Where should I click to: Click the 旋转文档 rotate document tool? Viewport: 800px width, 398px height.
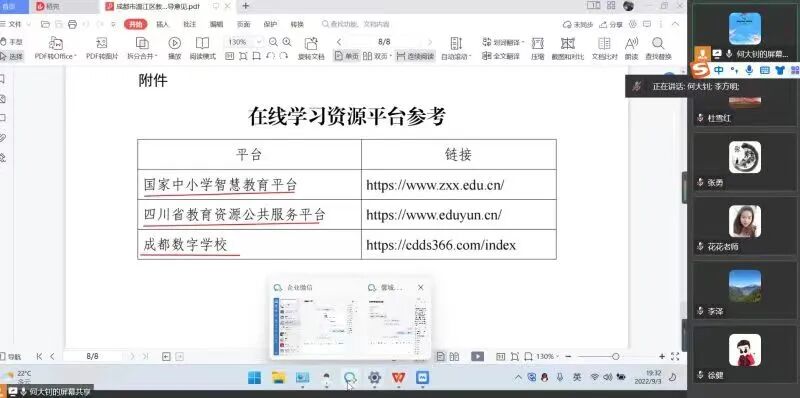point(311,48)
